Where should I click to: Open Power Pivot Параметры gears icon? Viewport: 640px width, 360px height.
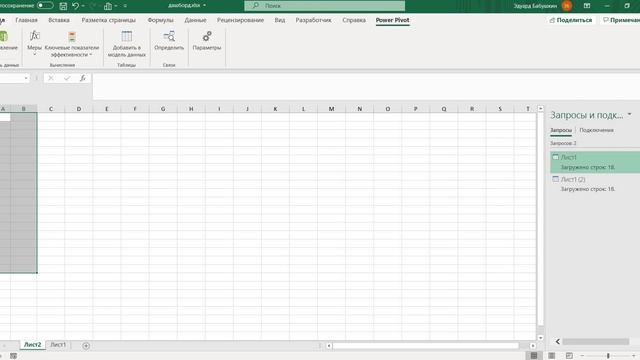207,36
